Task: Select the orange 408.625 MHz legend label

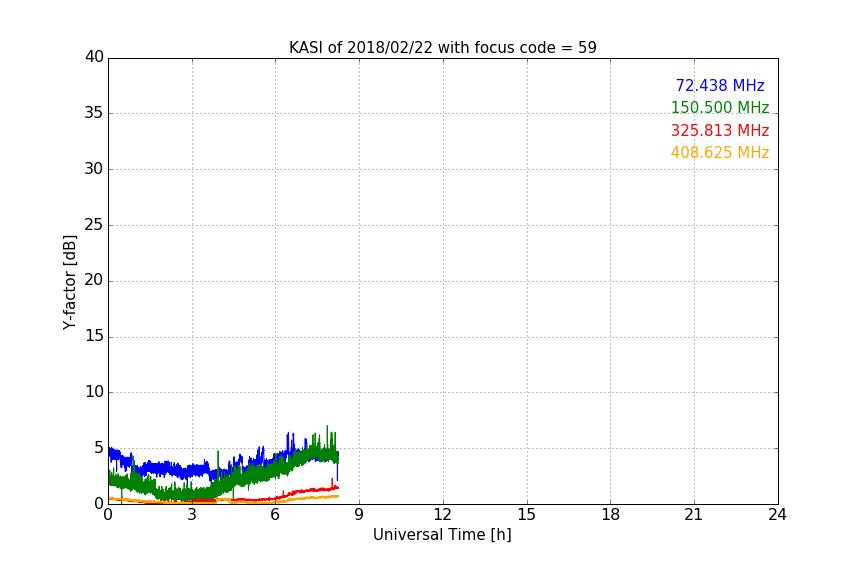Action: click(x=720, y=153)
